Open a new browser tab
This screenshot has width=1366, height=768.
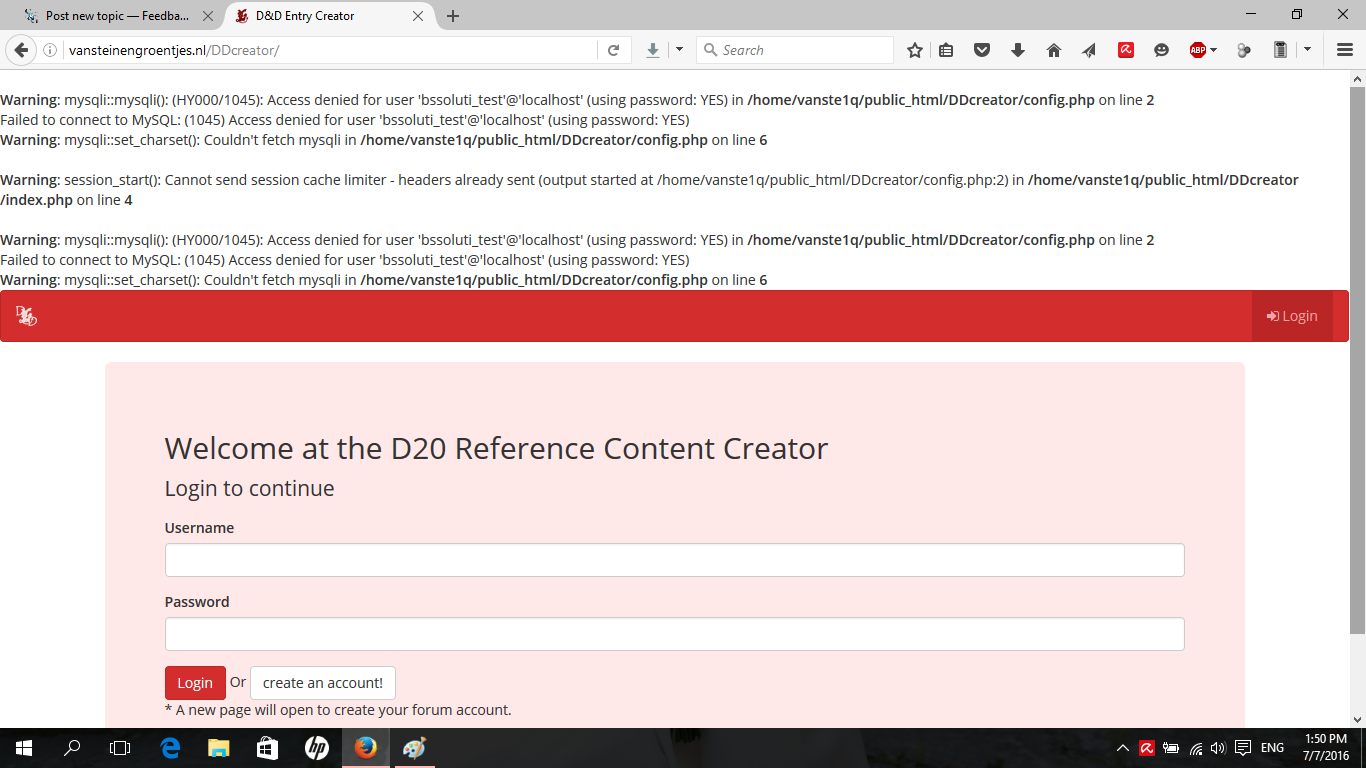pyautogui.click(x=453, y=16)
